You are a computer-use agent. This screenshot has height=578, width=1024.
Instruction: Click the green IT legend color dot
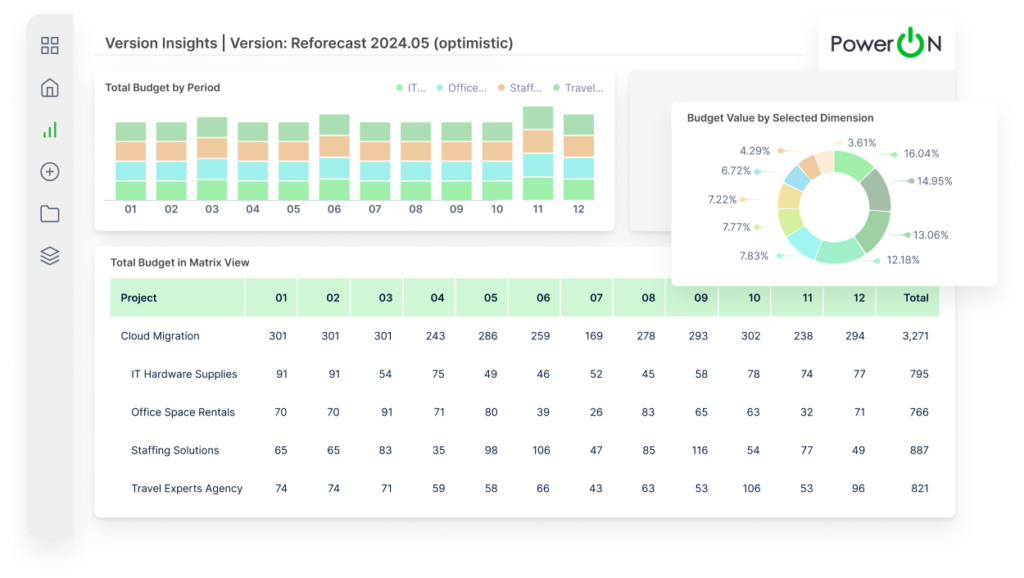[400, 88]
